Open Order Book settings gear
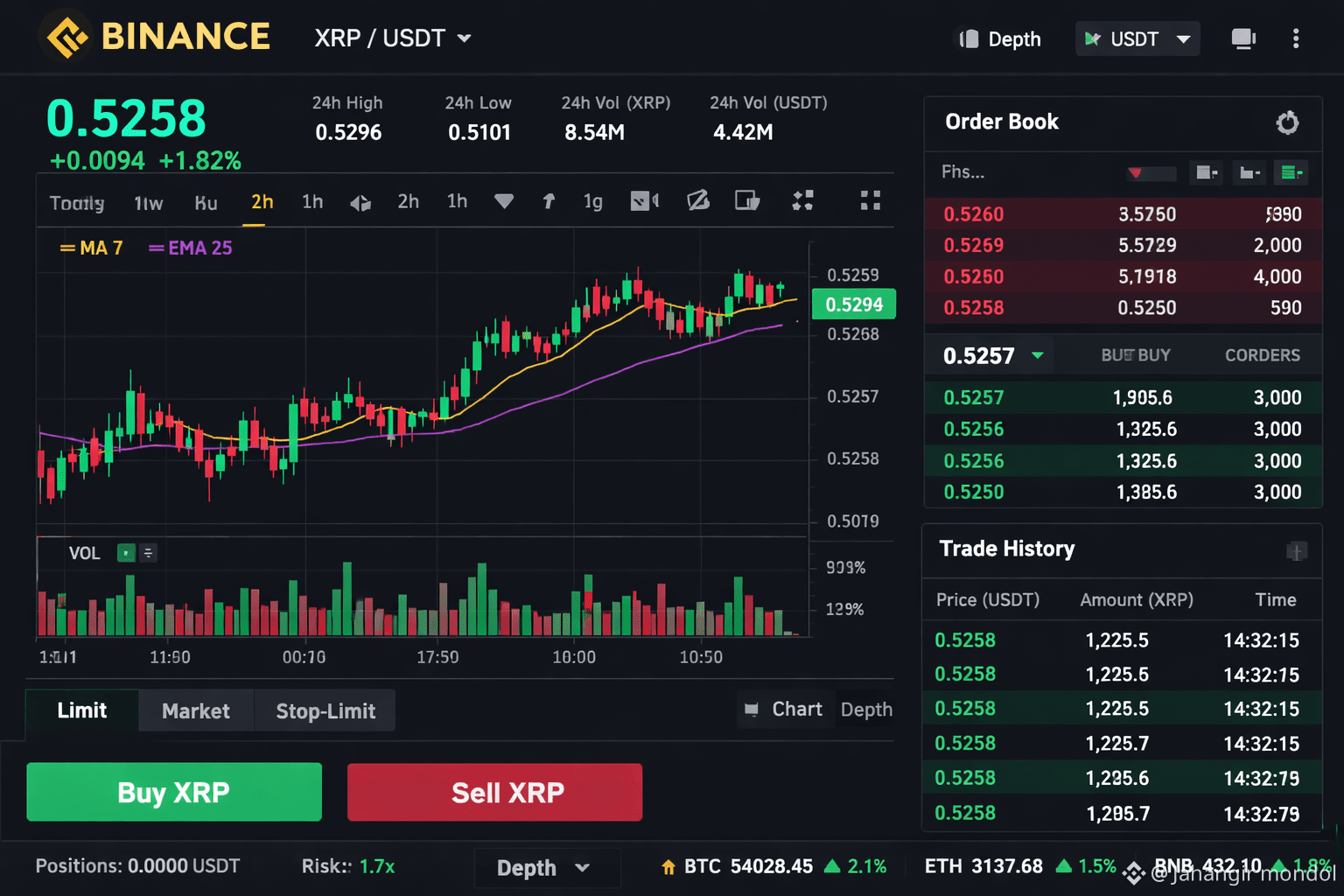1344x896 pixels. 1287,122
